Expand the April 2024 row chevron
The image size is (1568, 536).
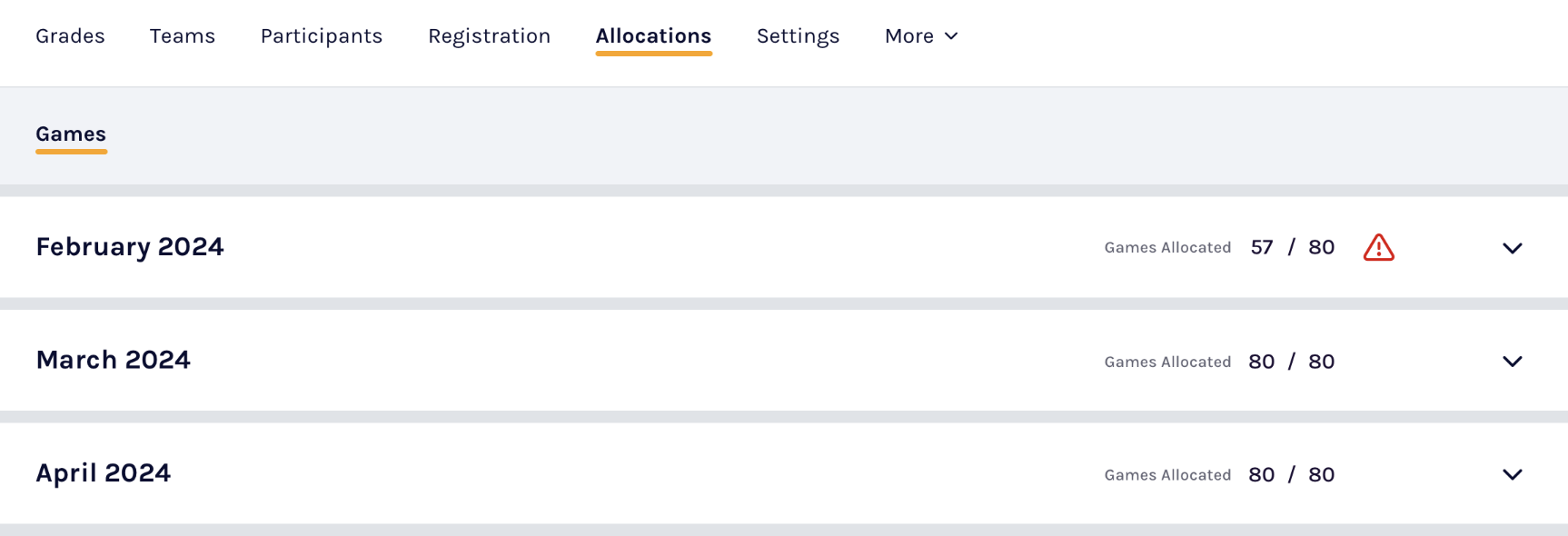click(x=1512, y=474)
